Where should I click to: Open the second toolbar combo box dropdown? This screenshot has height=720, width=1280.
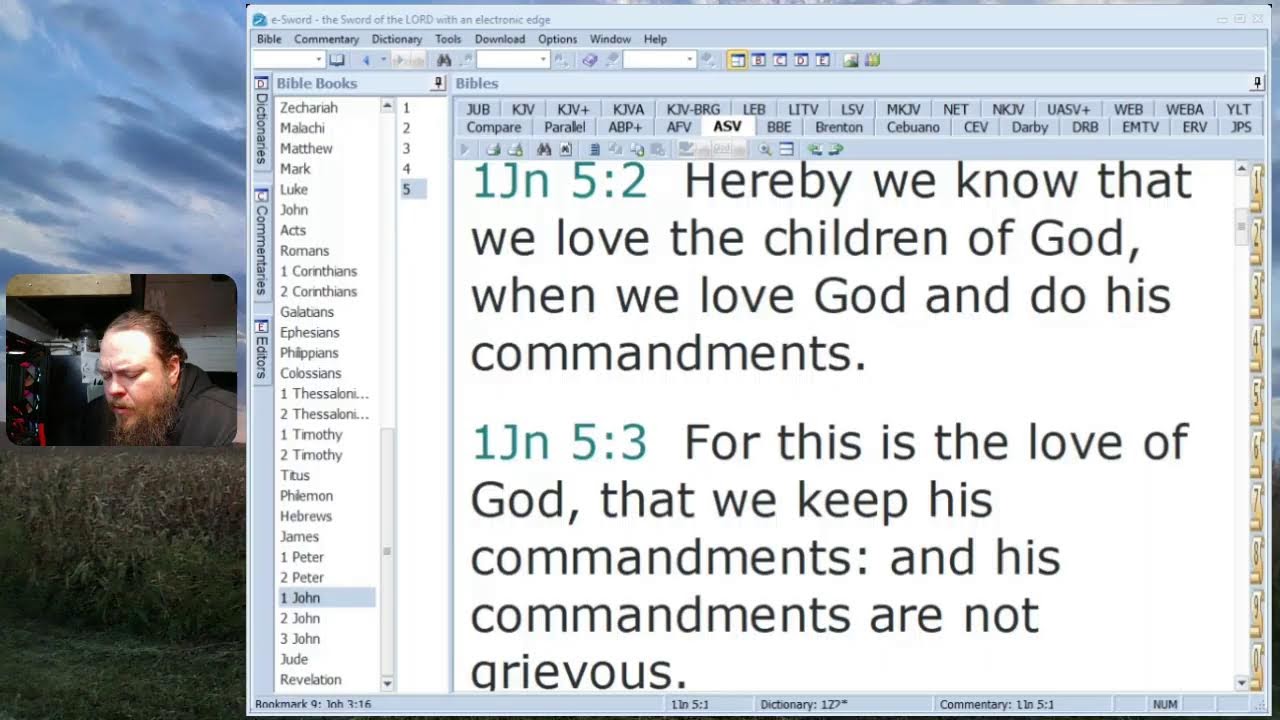544,60
